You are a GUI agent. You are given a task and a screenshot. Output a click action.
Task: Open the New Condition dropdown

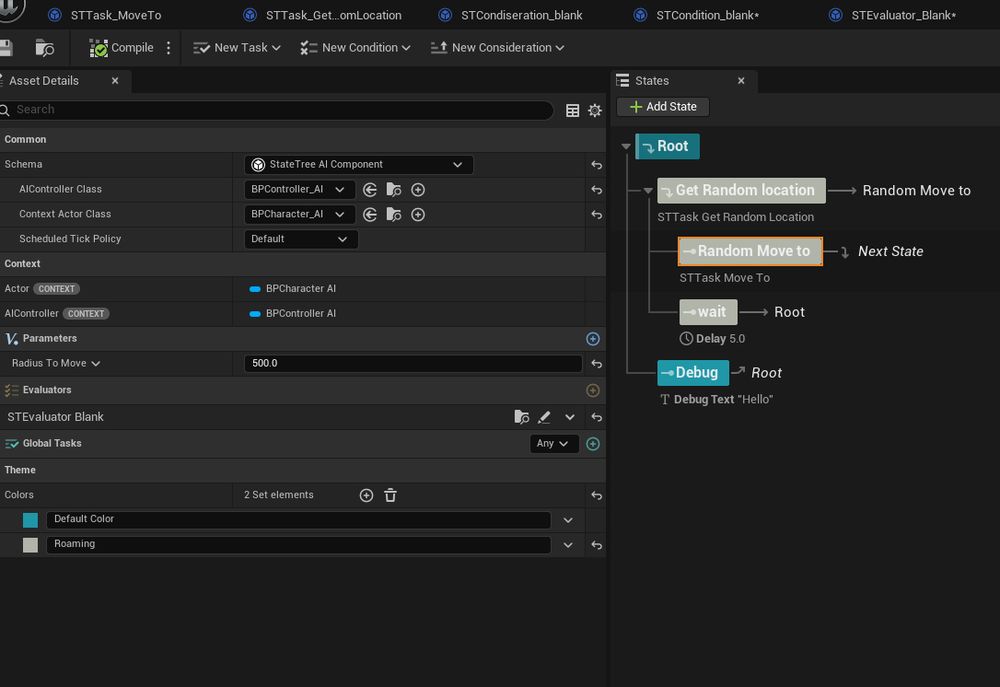click(x=355, y=48)
